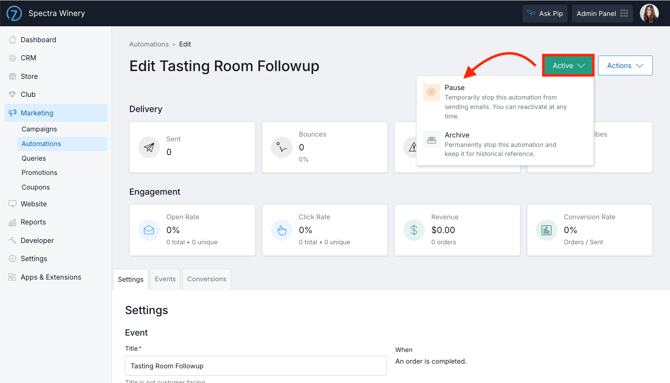Viewport: 670px width, 383px height.
Task: Open Queries in Marketing submenu
Action: 34,158
